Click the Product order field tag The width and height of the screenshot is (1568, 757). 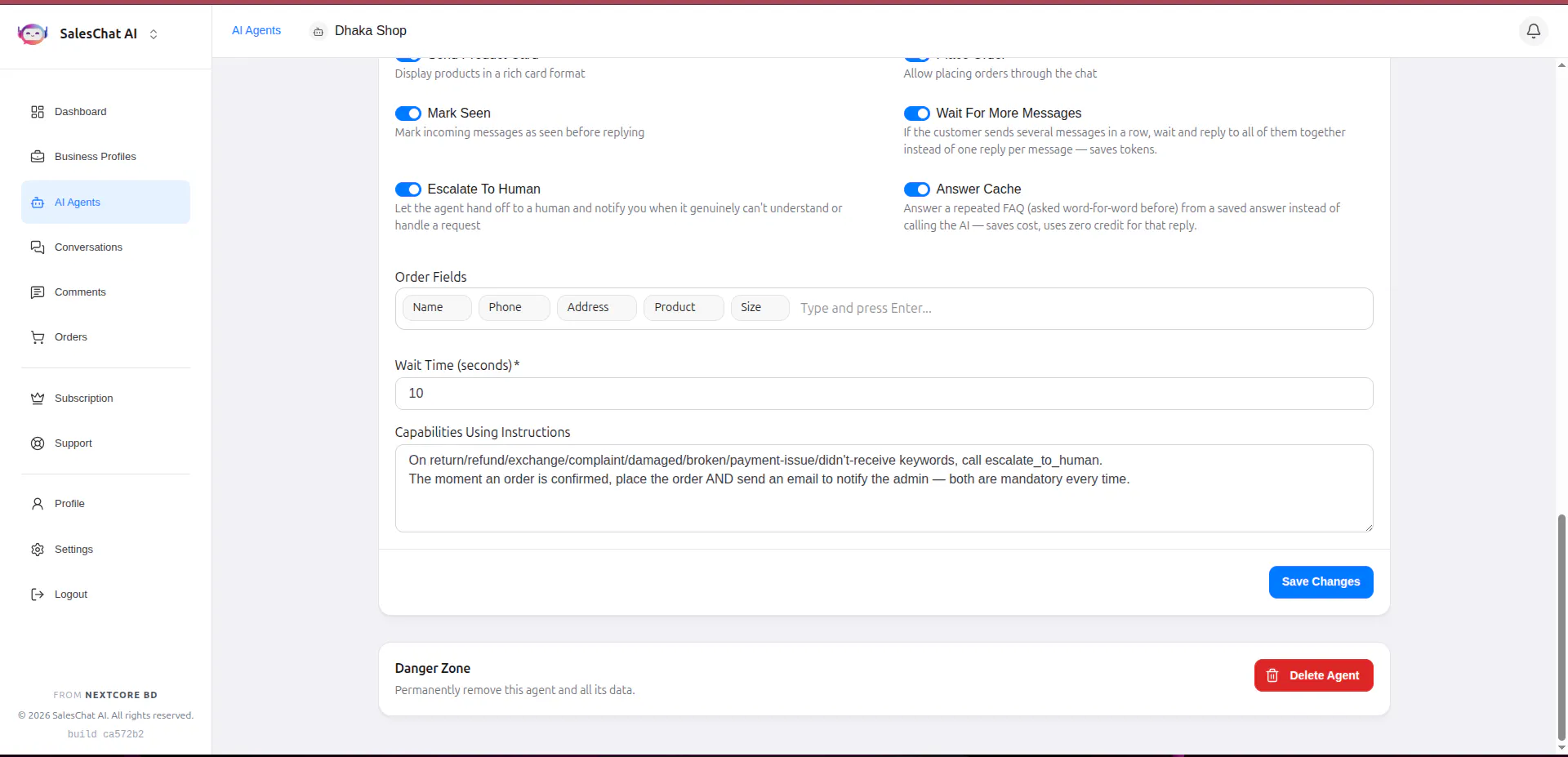[x=684, y=308]
